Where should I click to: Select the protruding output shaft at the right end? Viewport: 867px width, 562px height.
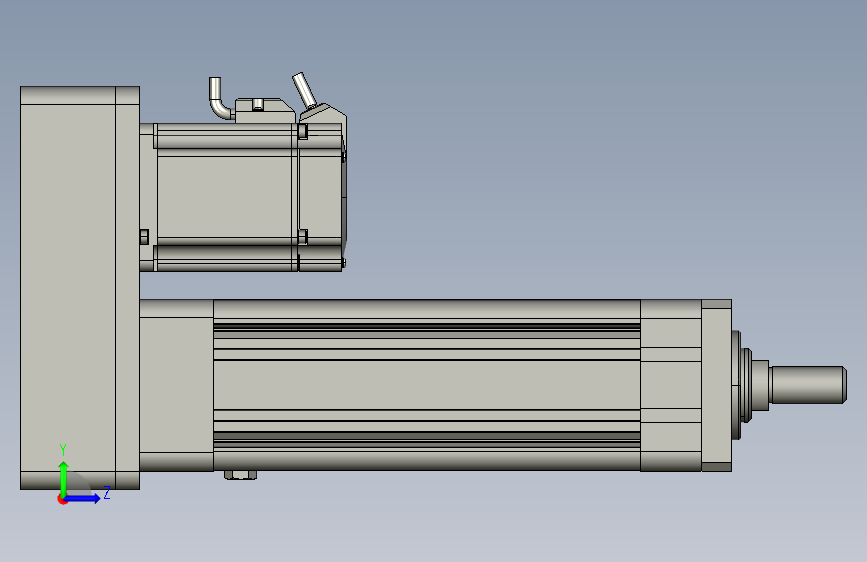[x=808, y=384]
